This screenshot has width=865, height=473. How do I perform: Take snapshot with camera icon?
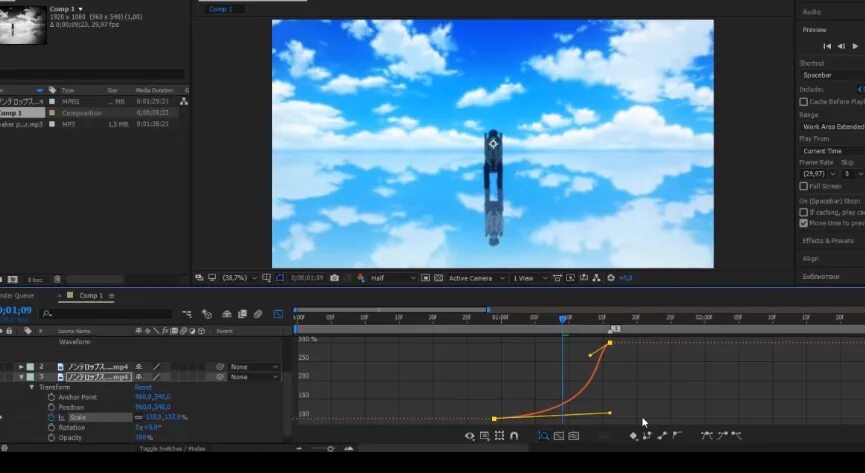pyautogui.click(x=334, y=278)
